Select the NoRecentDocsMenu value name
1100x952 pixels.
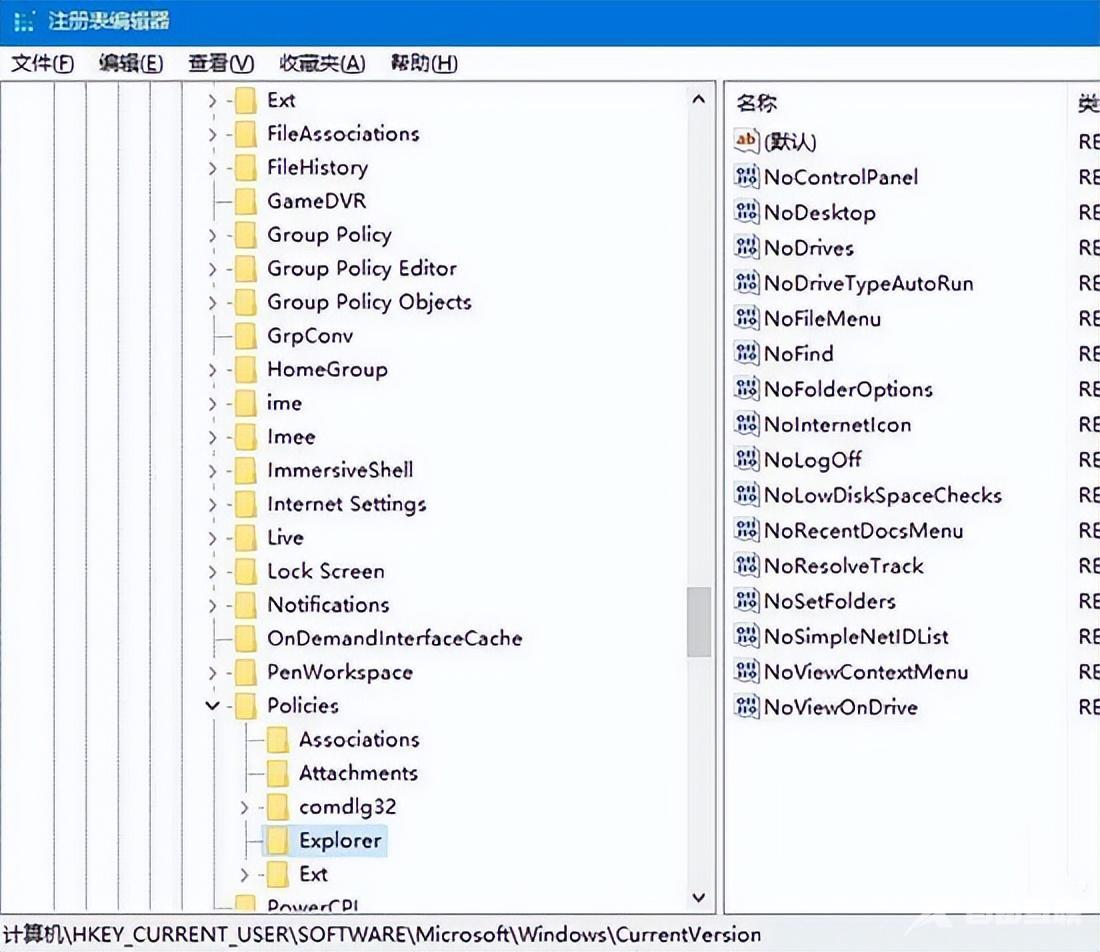[x=863, y=530]
